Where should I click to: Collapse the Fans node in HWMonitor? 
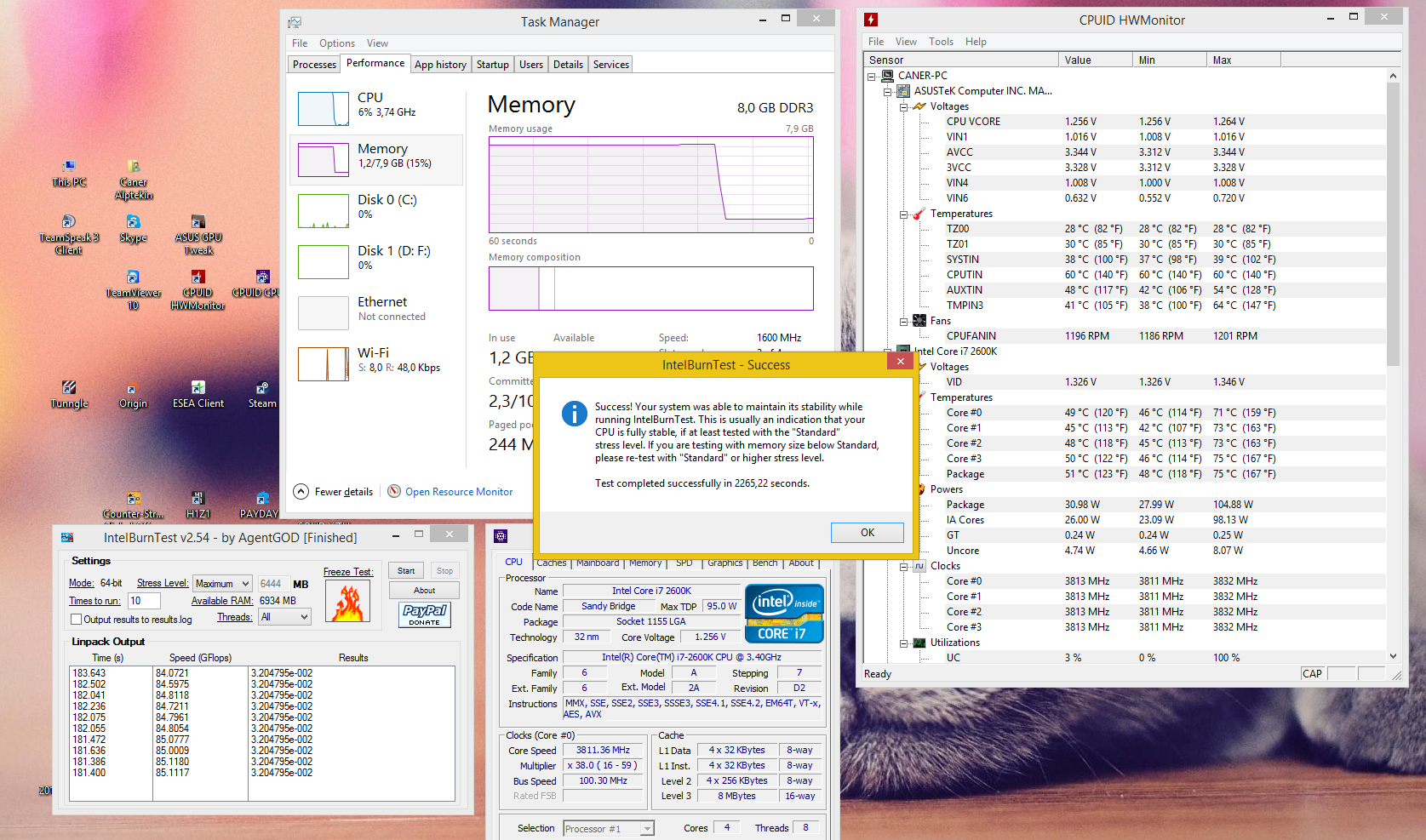pyautogui.click(x=904, y=321)
